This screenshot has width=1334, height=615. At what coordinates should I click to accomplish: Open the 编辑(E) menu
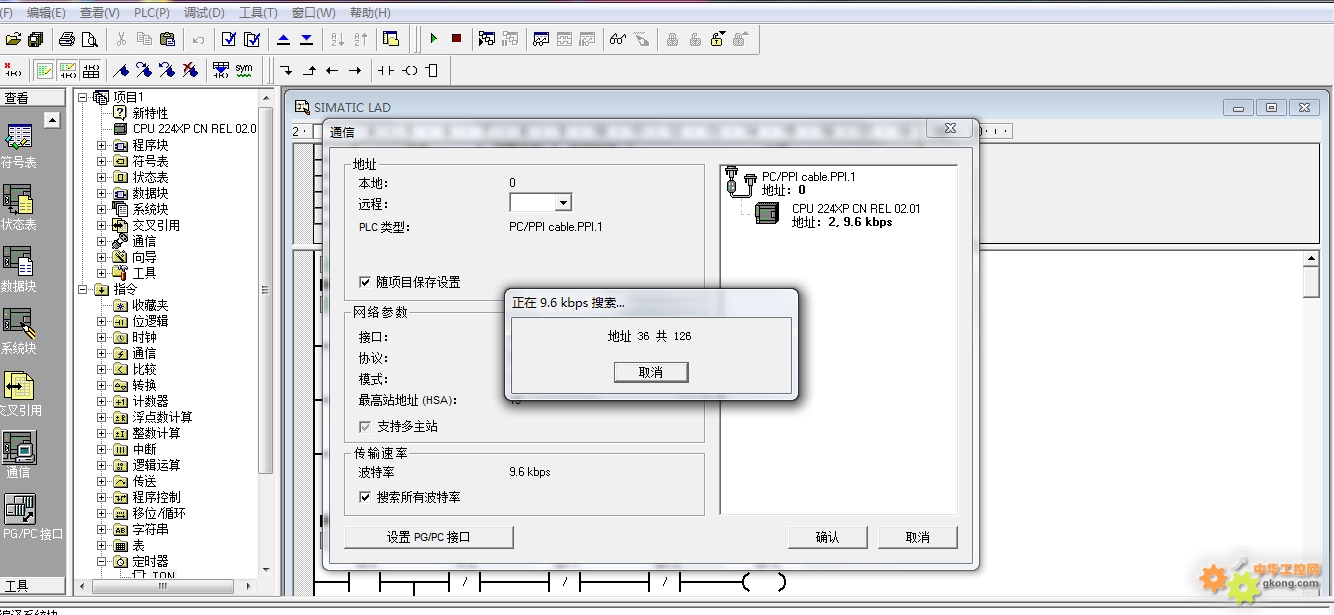[x=46, y=13]
